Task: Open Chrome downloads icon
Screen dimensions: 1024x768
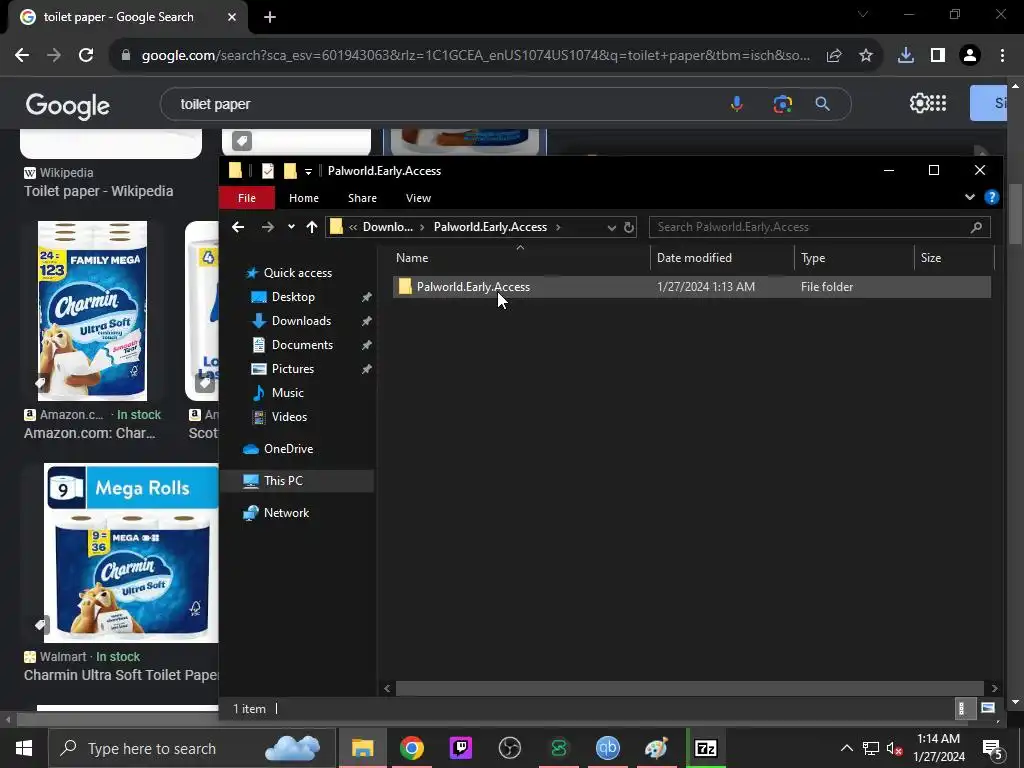Action: [x=906, y=56]
